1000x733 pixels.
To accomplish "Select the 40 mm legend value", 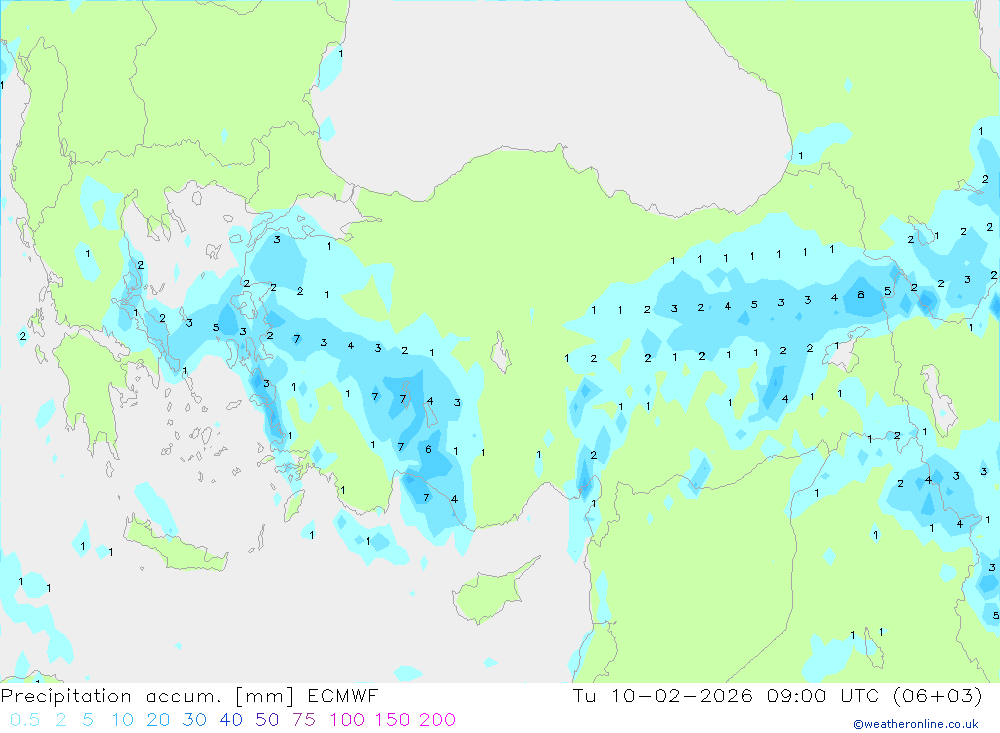I will (231, 720).
